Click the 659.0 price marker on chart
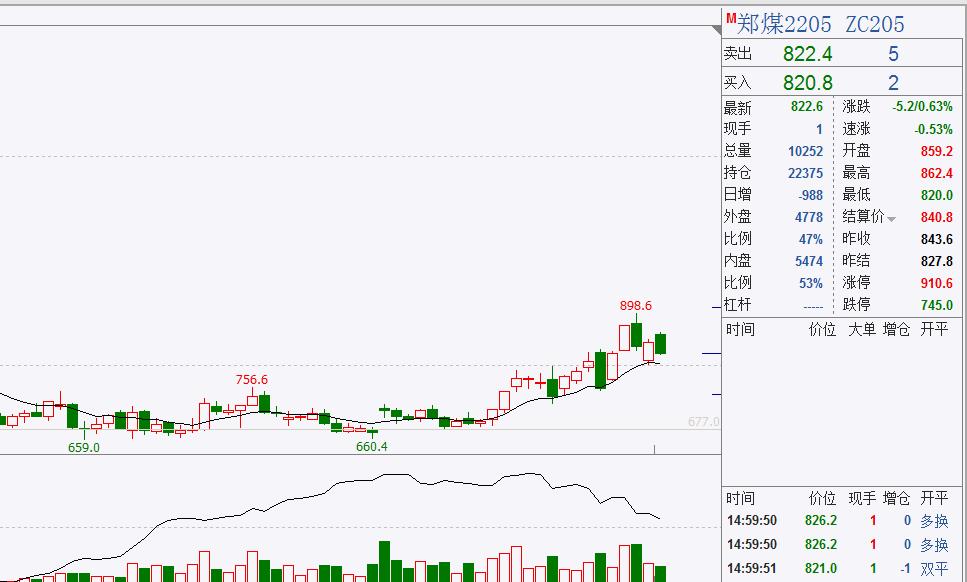 84,448
